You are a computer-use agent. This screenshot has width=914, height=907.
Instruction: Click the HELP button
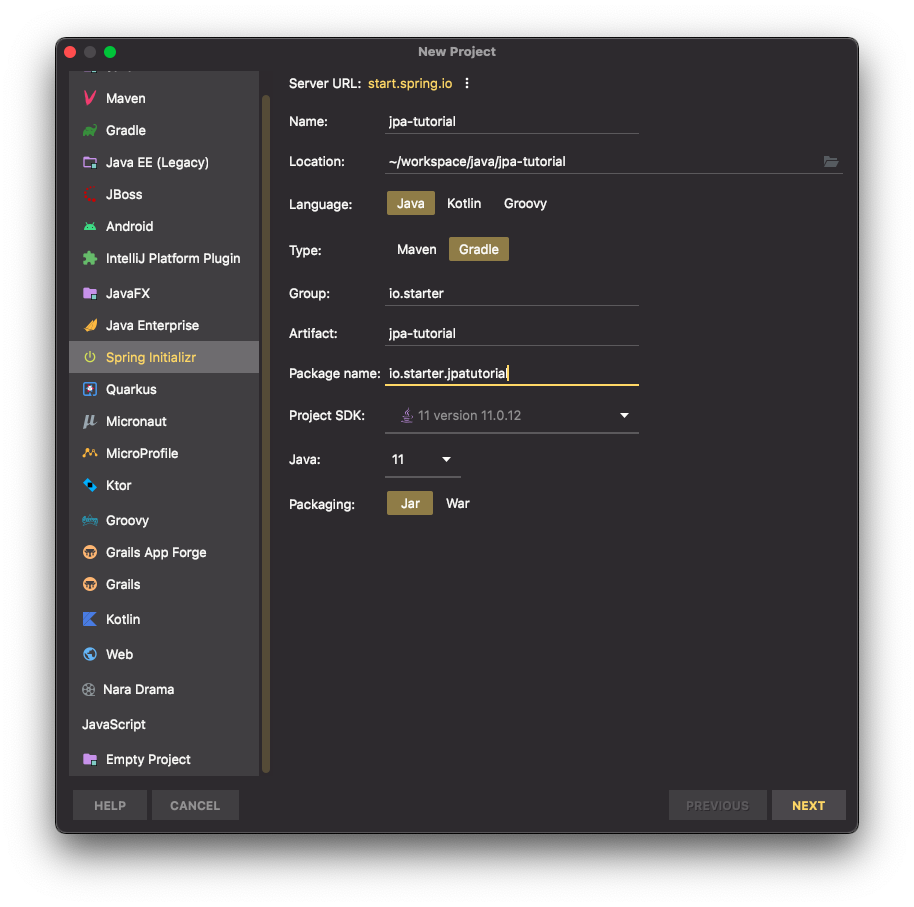click(x=110, y=806)
